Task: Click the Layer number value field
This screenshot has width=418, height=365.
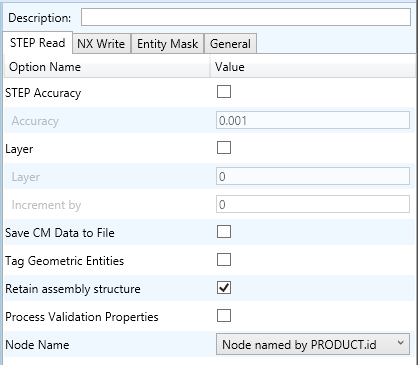Action: (313, 176)
